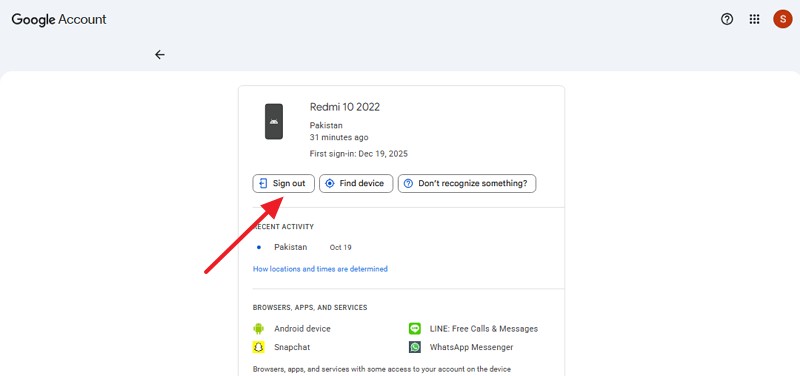Click the Find device button

click(x=356, y=184)
